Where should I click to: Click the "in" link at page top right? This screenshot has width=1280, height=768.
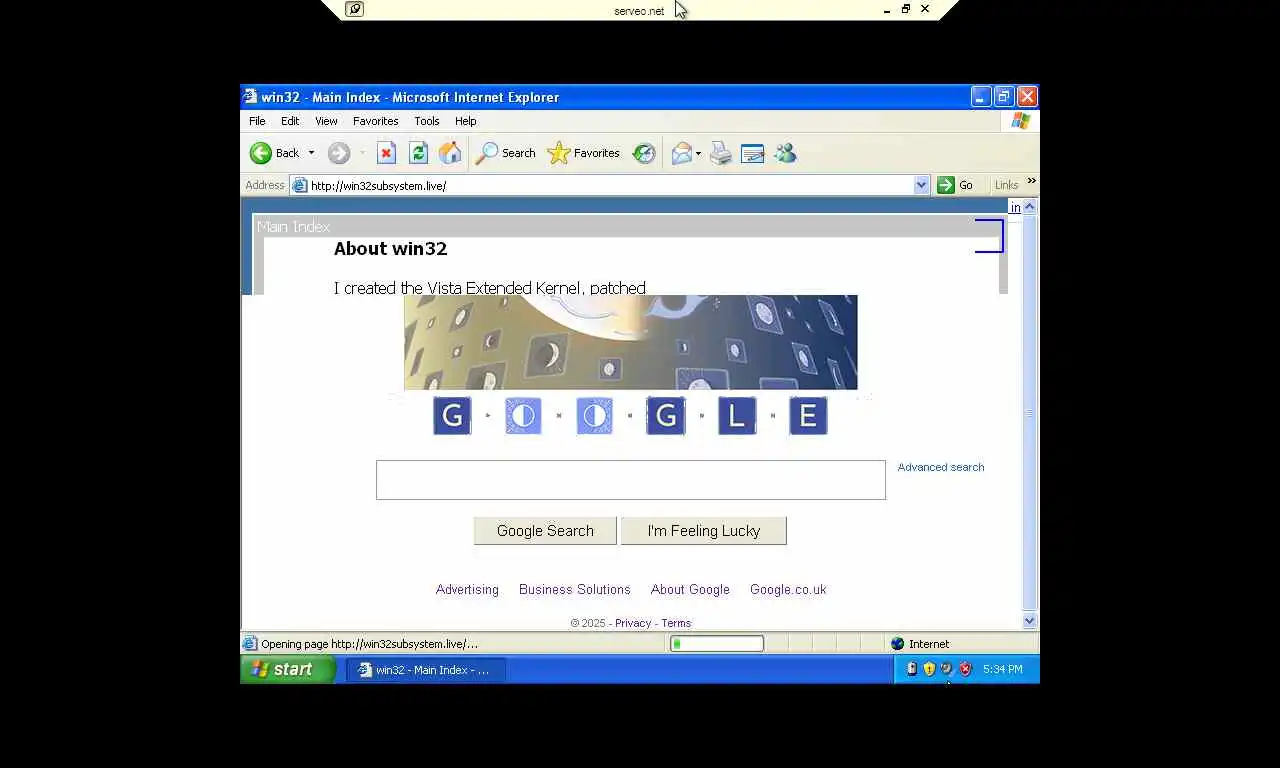pyautogui.click(x=1015, y=207)
